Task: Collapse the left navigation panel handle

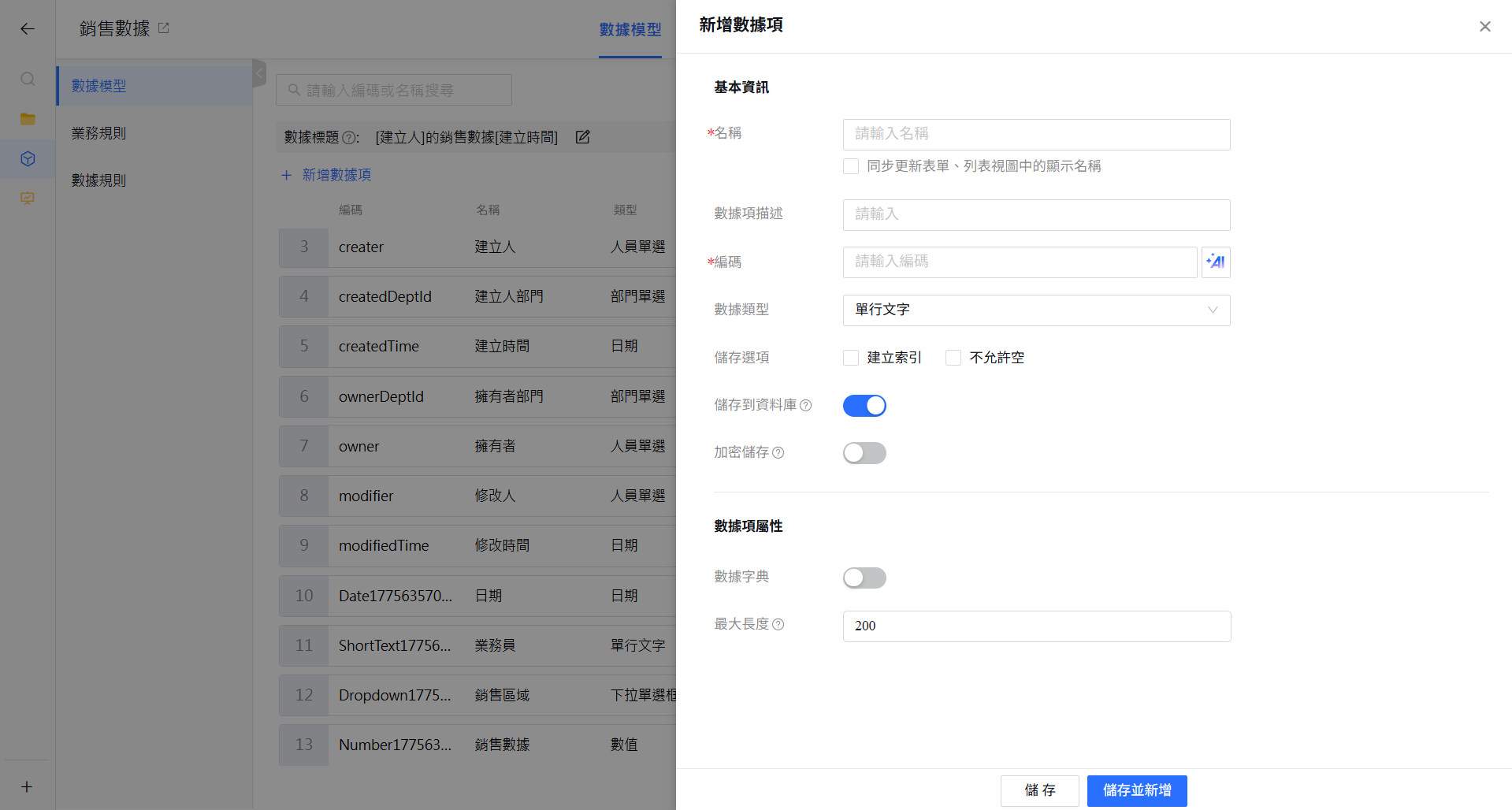Action: point(259,73)
